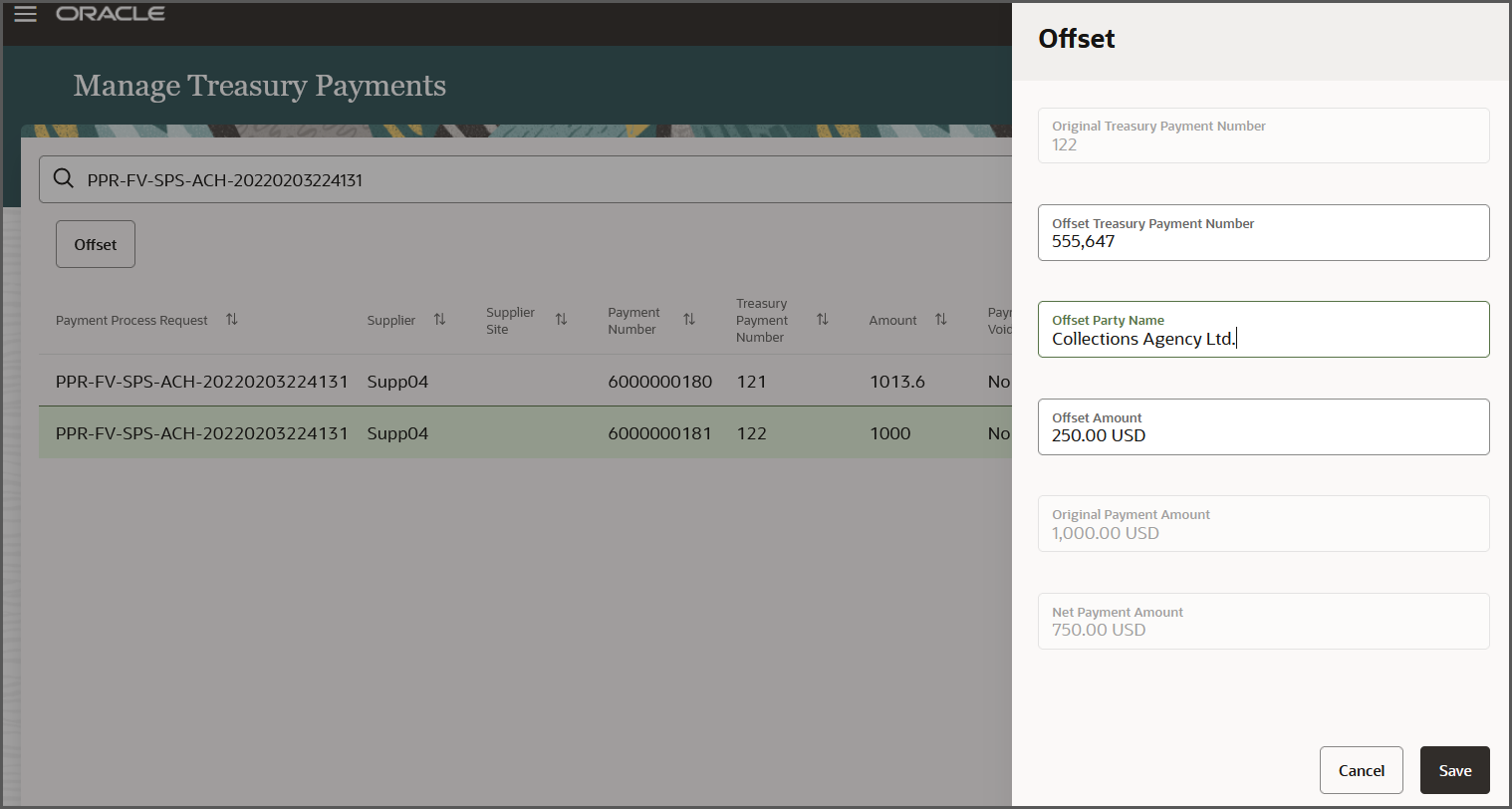Viewport: 1512px width, 809px height.
Task: Click Supp04 in the 6000000181 row
Action: point(397,433)
